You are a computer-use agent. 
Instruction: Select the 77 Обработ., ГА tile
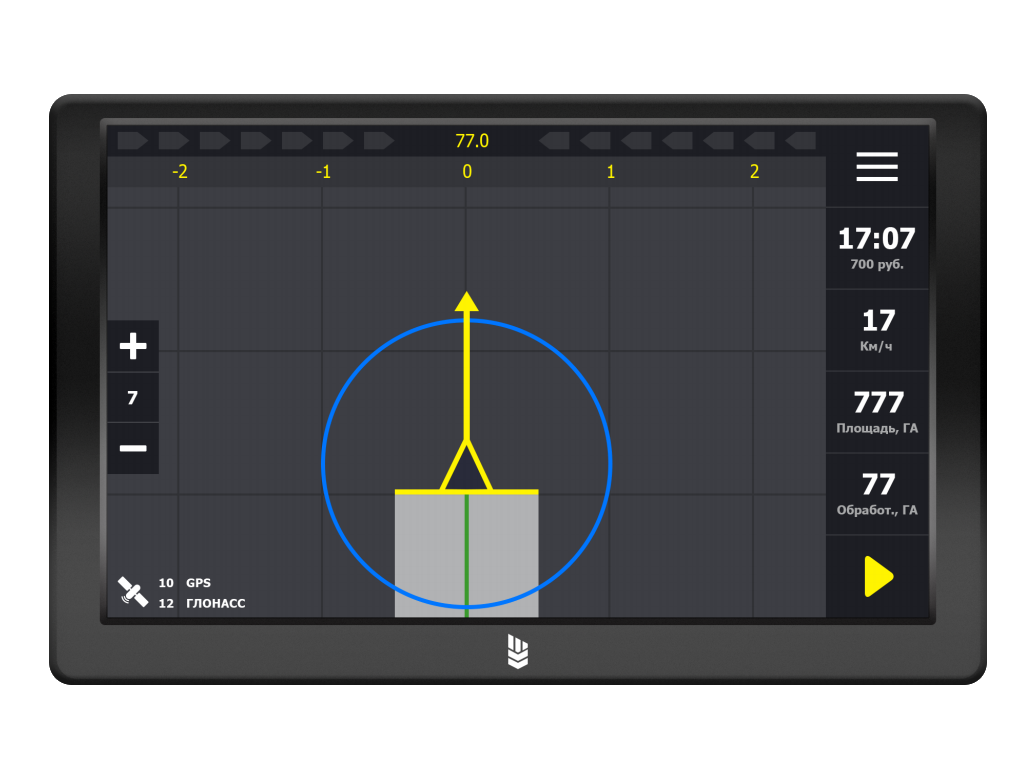877,494
